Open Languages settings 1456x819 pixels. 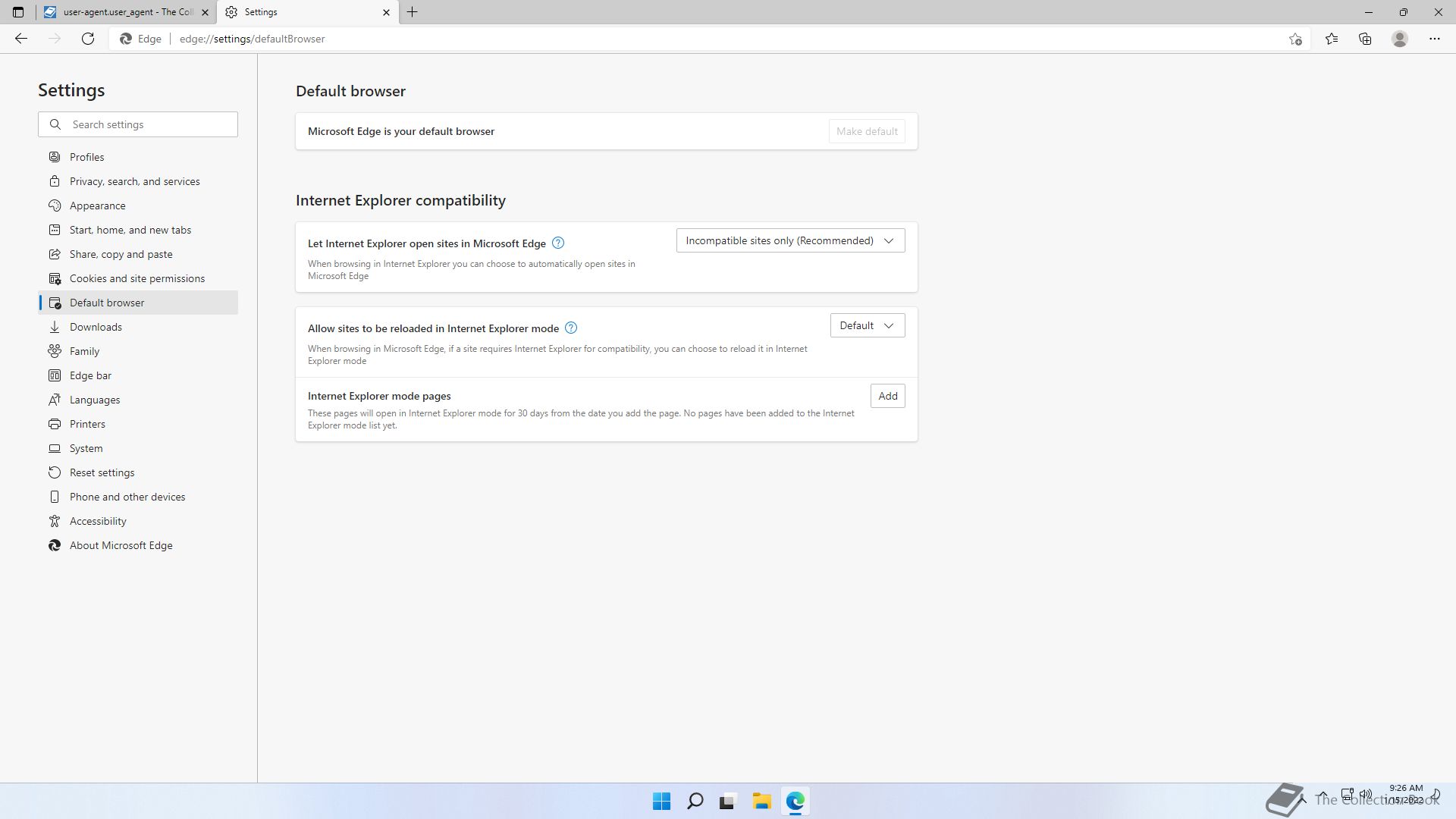pos(138,400)
